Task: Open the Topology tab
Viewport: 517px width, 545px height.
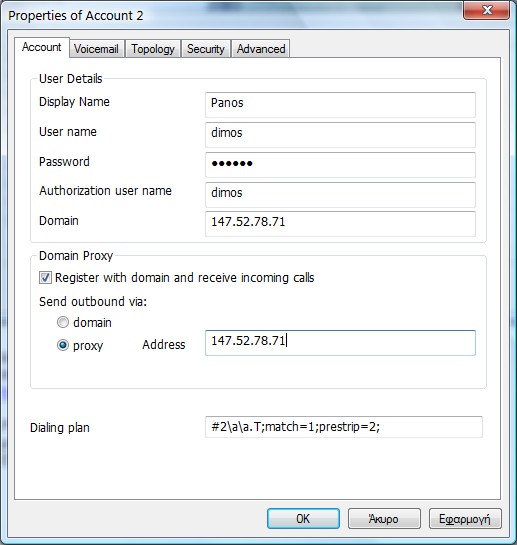Action: pos(153,49)
